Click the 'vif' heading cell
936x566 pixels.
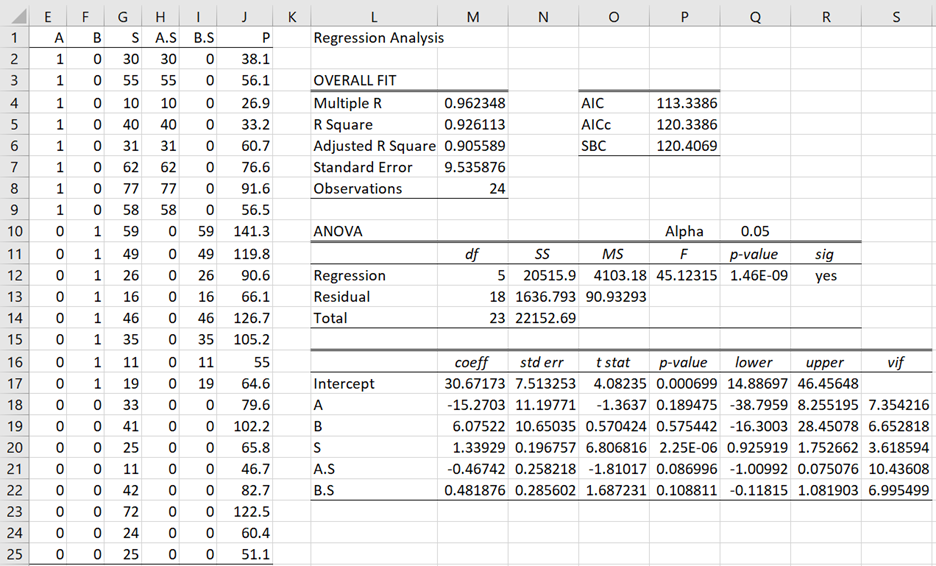click(897, 362)
